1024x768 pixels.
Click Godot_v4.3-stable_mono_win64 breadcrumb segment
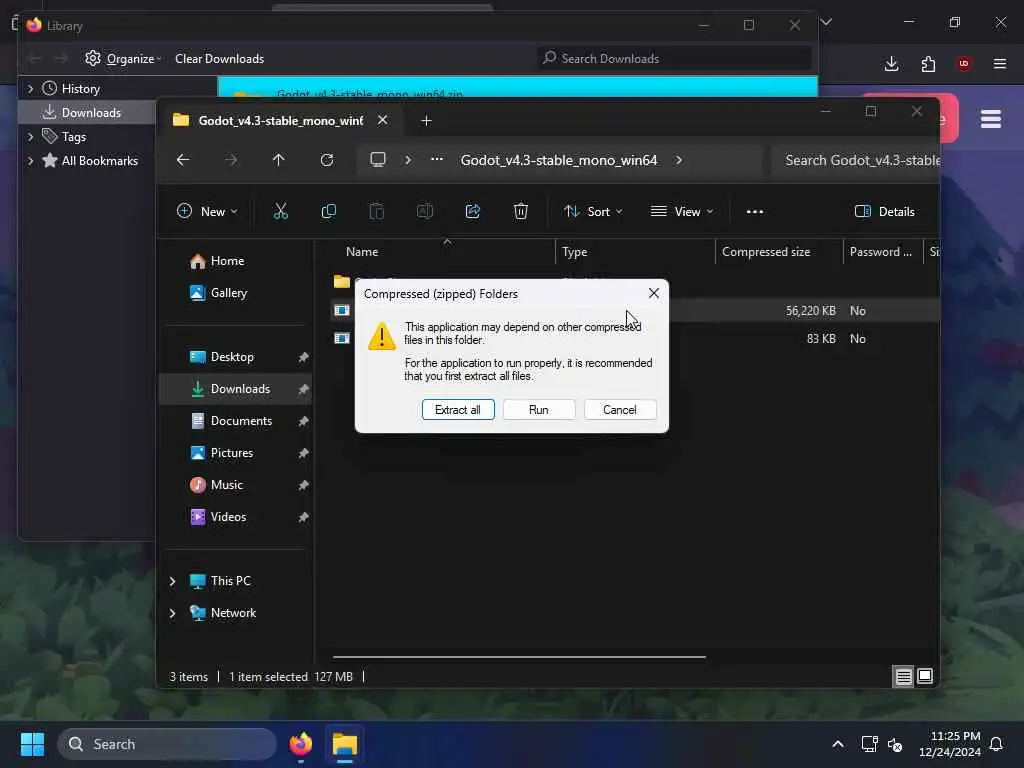[x=559, y=160]
